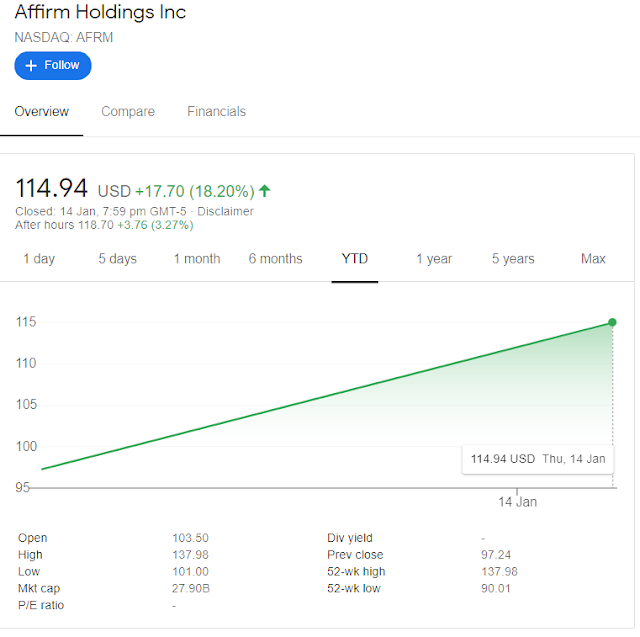This screenshot has width=640, height=637.
Task: Switch to the Compare tab
Action: tap(128, 111)
